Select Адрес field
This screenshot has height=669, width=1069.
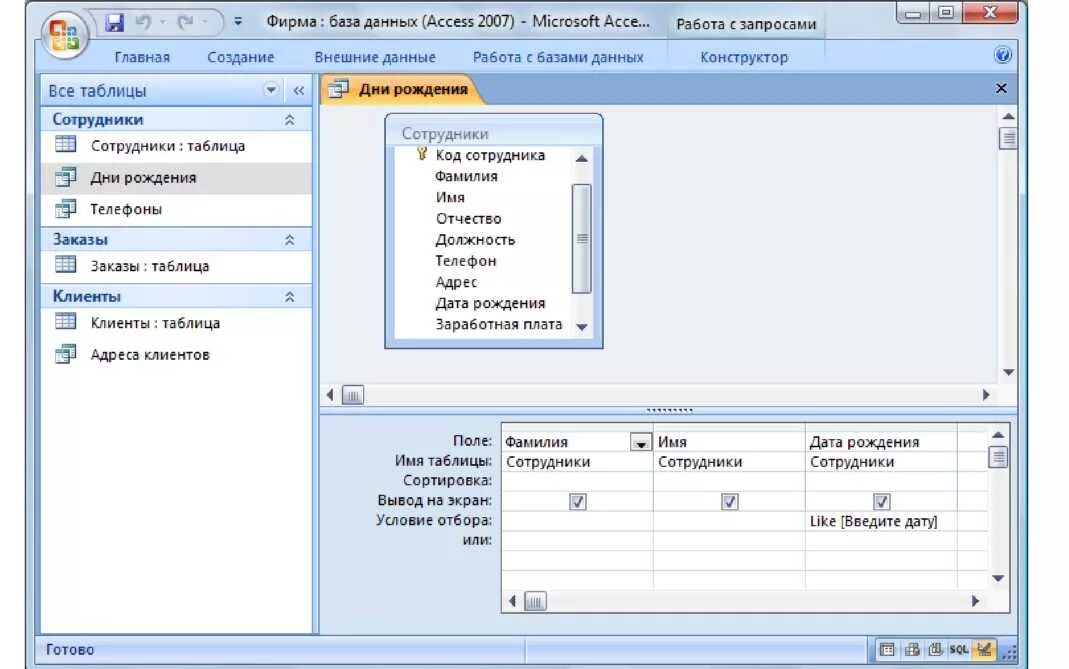point(456,282)
